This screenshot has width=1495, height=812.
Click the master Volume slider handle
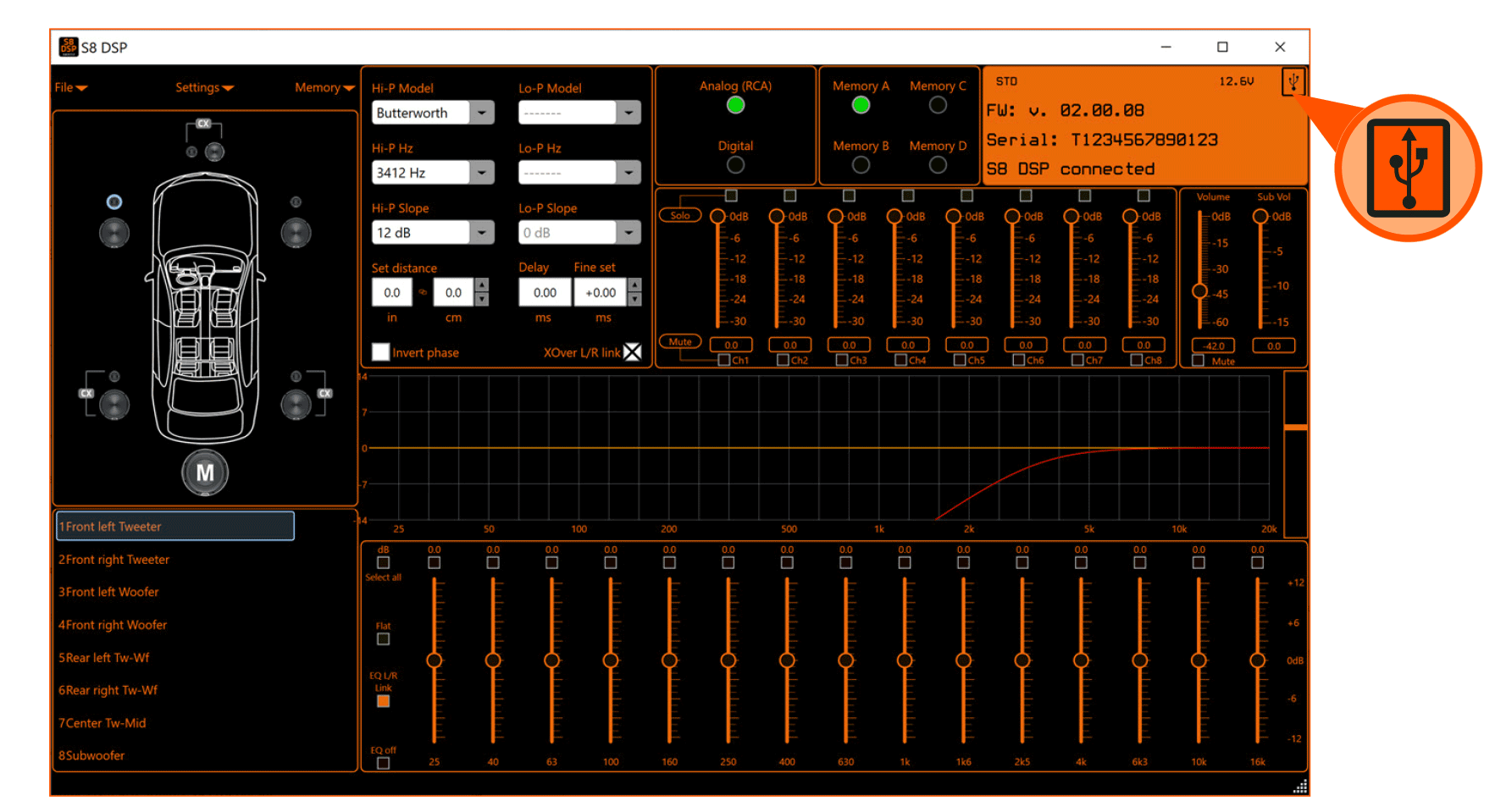[x=1200, y=291]
